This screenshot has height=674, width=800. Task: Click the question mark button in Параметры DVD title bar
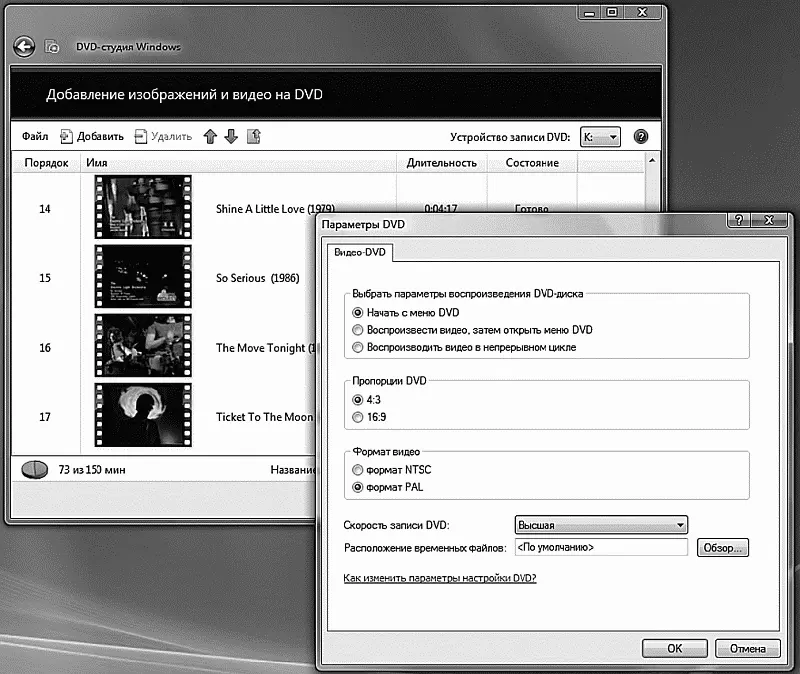(x=738, y=220)
